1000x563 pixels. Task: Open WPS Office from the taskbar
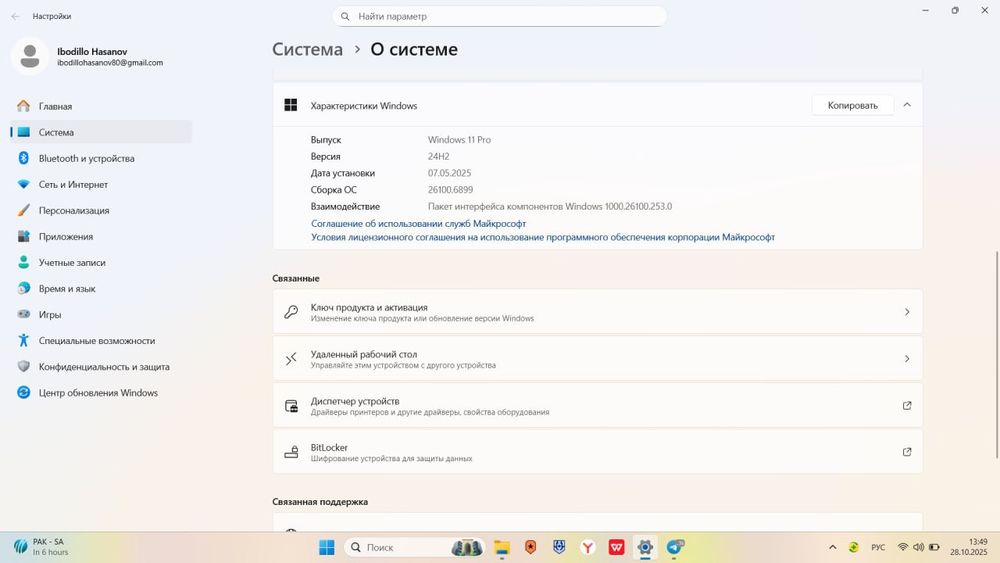click(x=616, y=547)
